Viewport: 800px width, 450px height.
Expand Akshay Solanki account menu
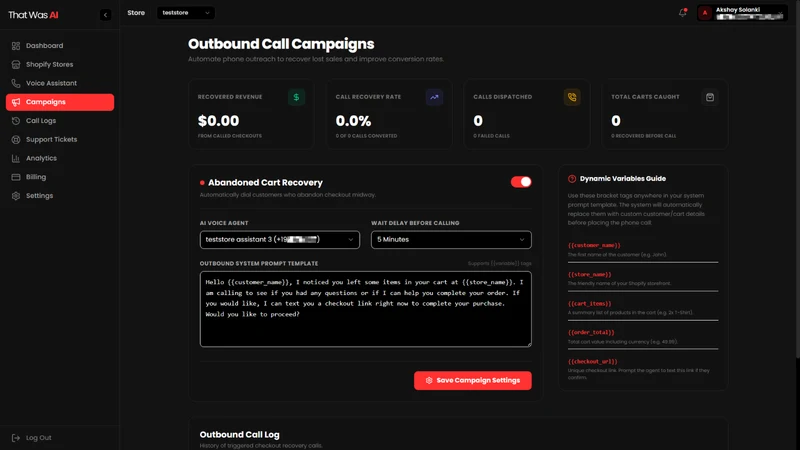pos(742,13)
